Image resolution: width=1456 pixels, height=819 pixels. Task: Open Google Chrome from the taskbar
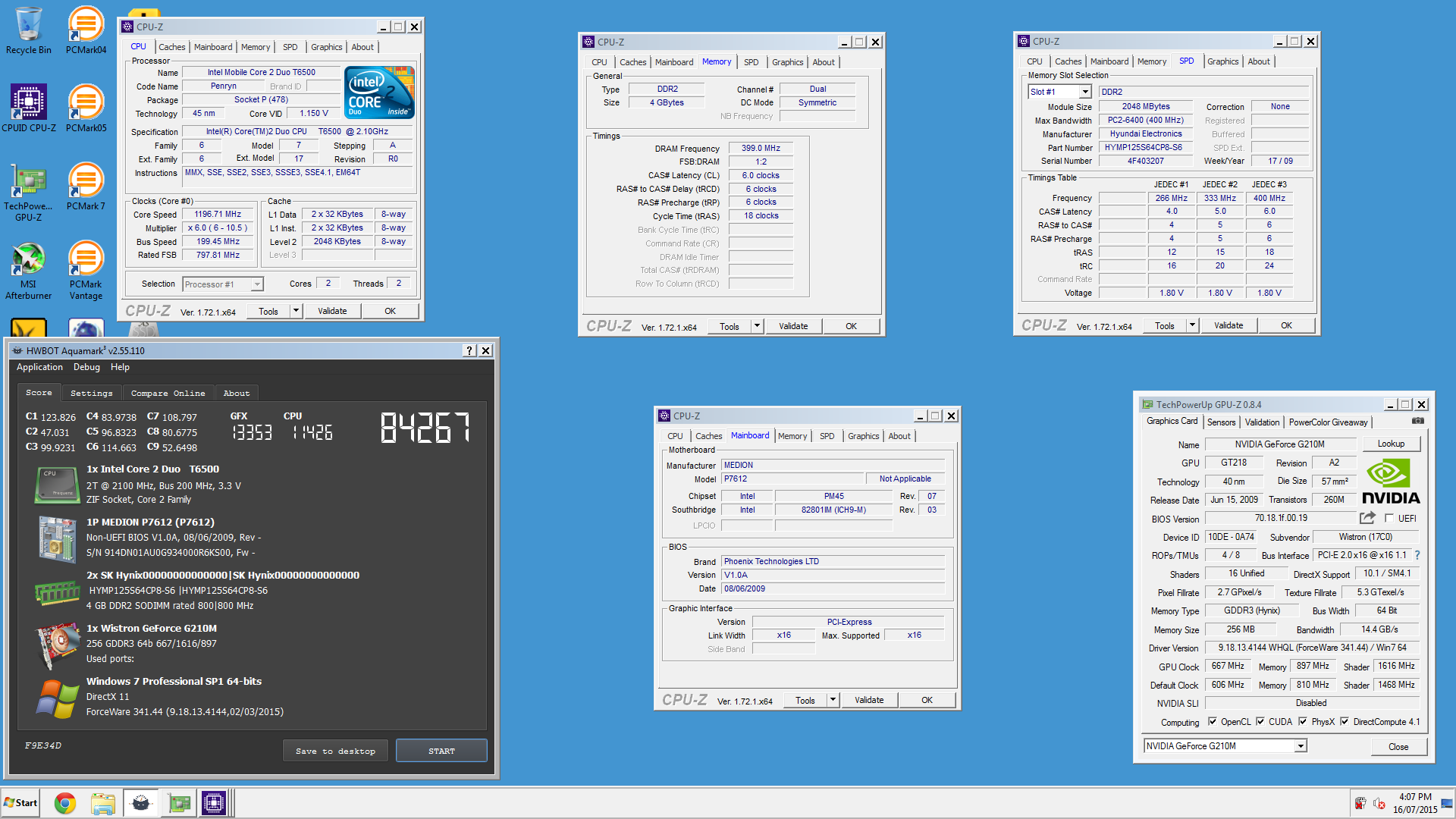tap(65, 803)
